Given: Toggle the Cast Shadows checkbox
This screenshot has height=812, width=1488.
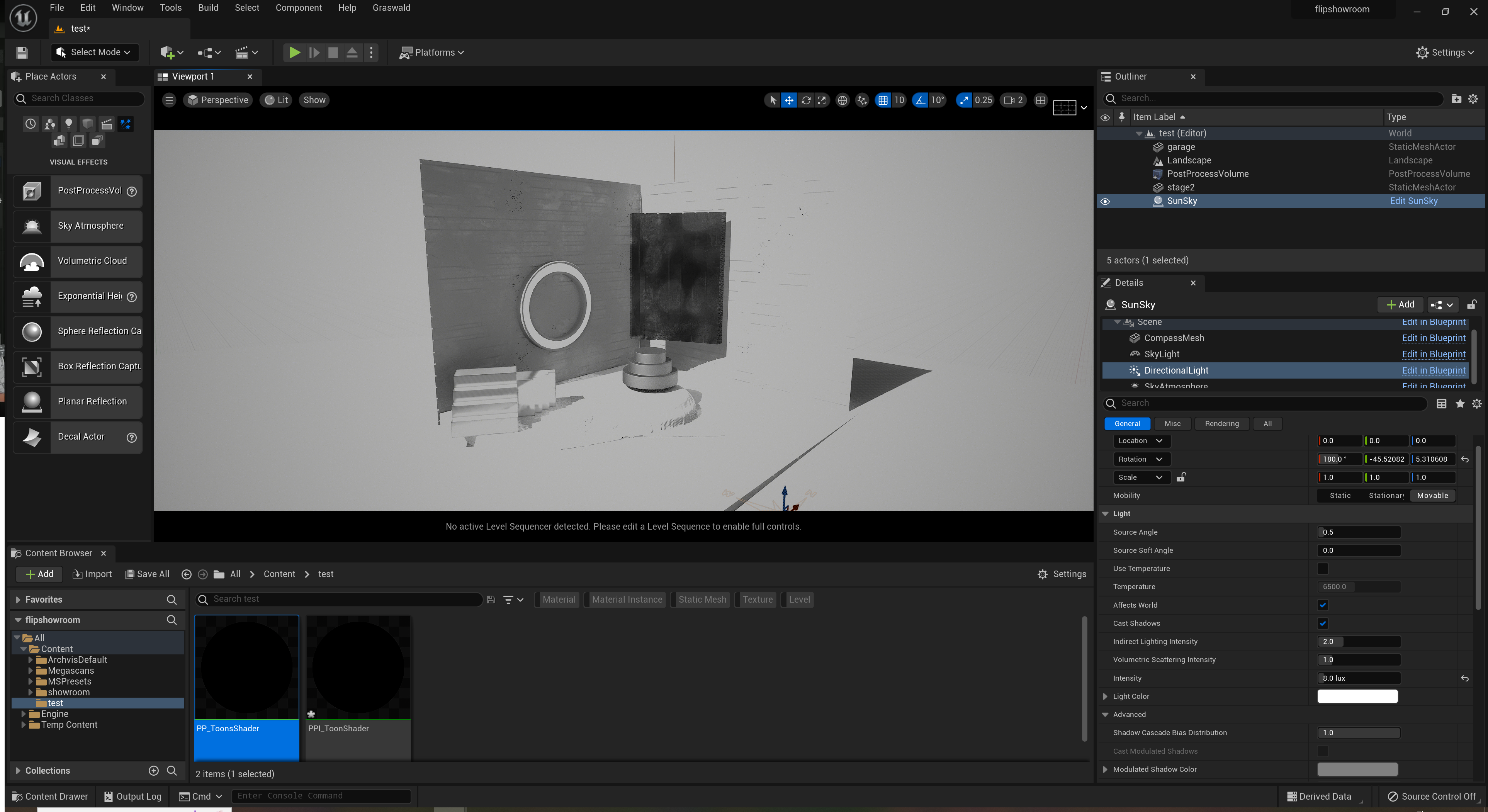Looking at the screenshot, I should [x=1322, y=623].
